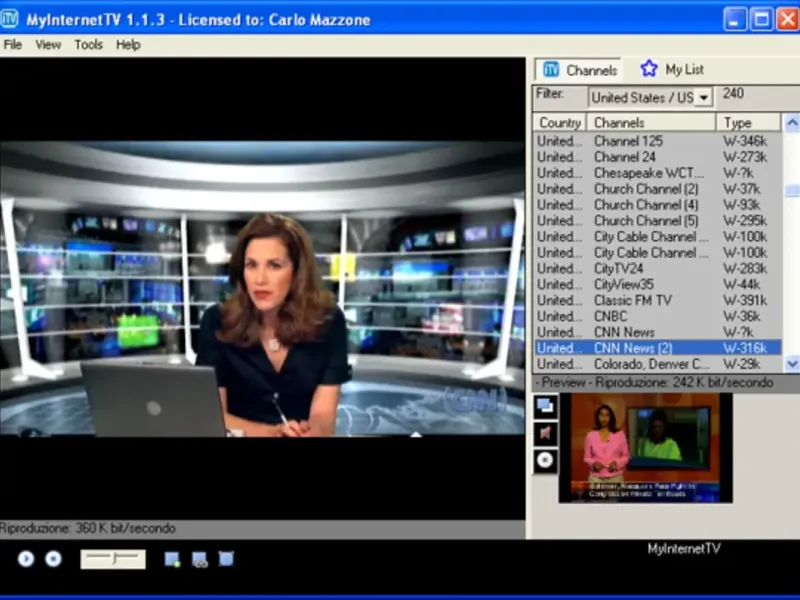Click the blue star icon on My List
Image resolution: width=800 pixels, height=600 pixels.
[649, 68]
